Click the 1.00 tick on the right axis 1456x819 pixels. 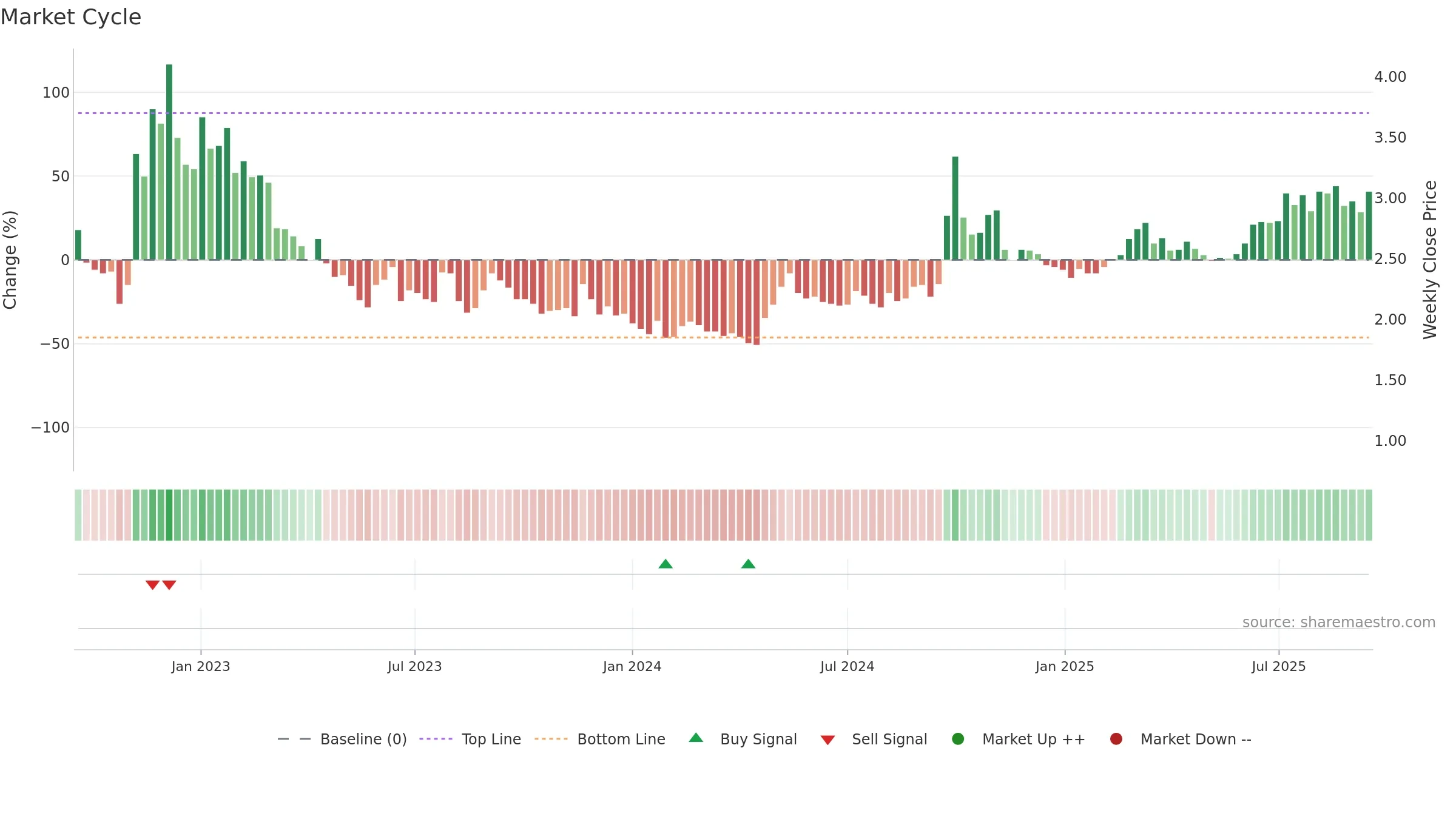(1390, 440)
